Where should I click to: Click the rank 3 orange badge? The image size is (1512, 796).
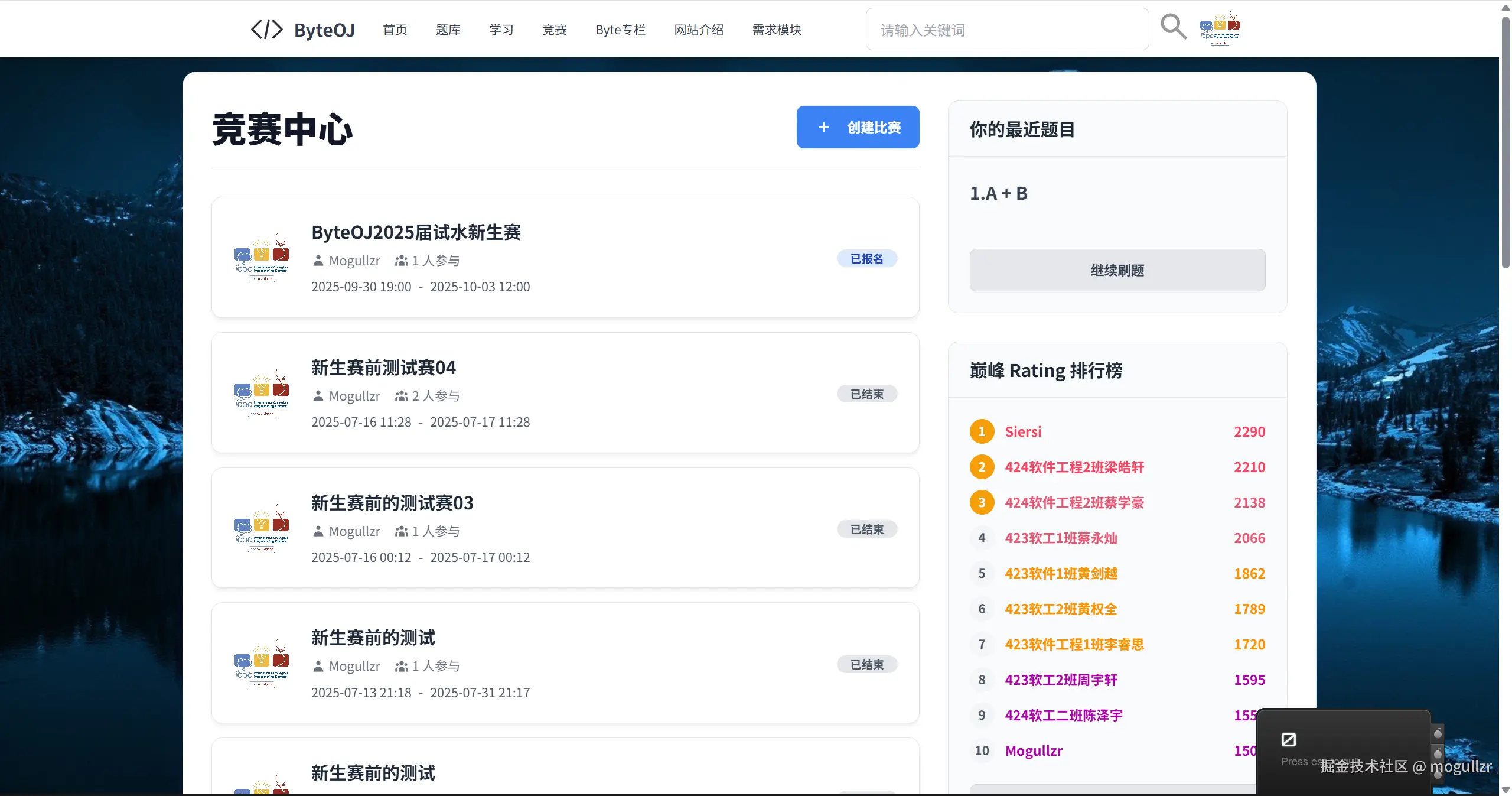tap(982, 502)
